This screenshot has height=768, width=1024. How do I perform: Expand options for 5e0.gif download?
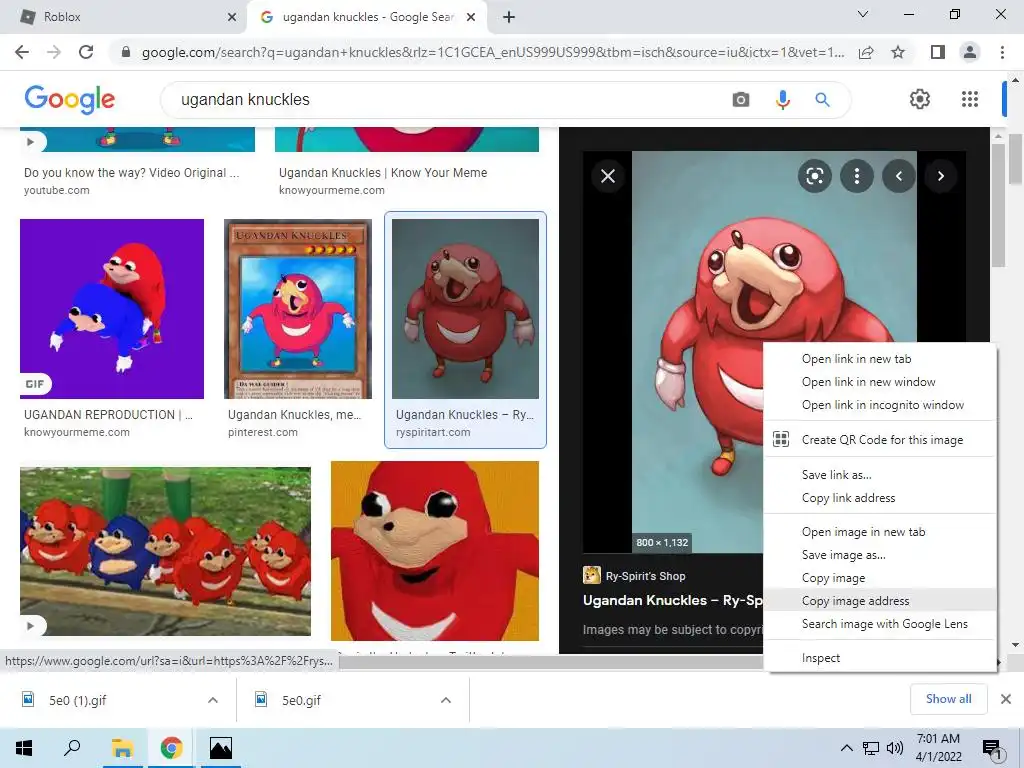pyautogui.click(x=446, y=700)
